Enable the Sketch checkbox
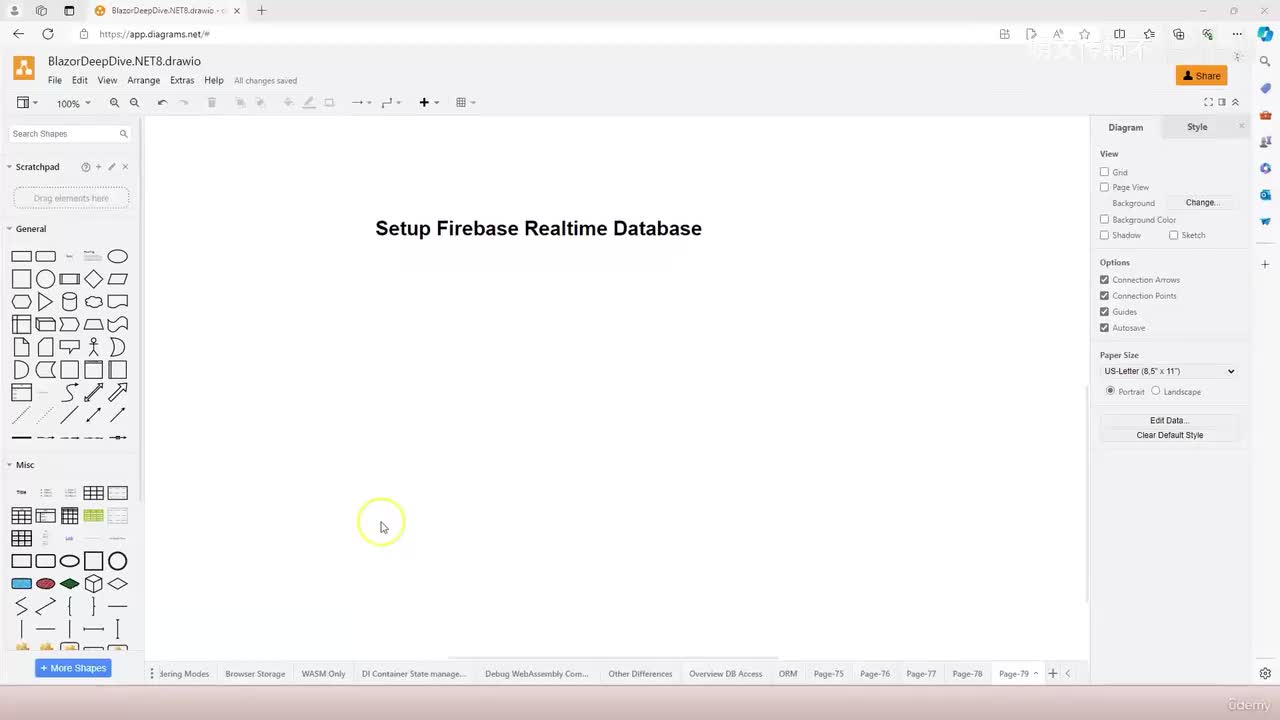This screenshot has height=720, width=1280. (x=1173, y=235)
